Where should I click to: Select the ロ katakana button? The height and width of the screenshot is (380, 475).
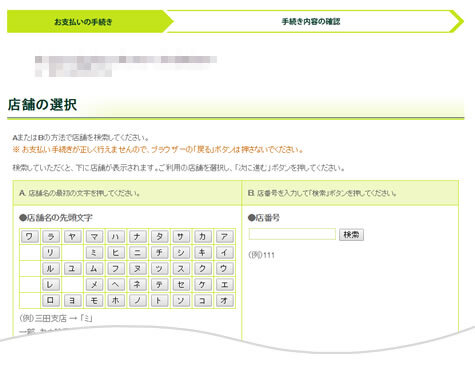[51, 301]
